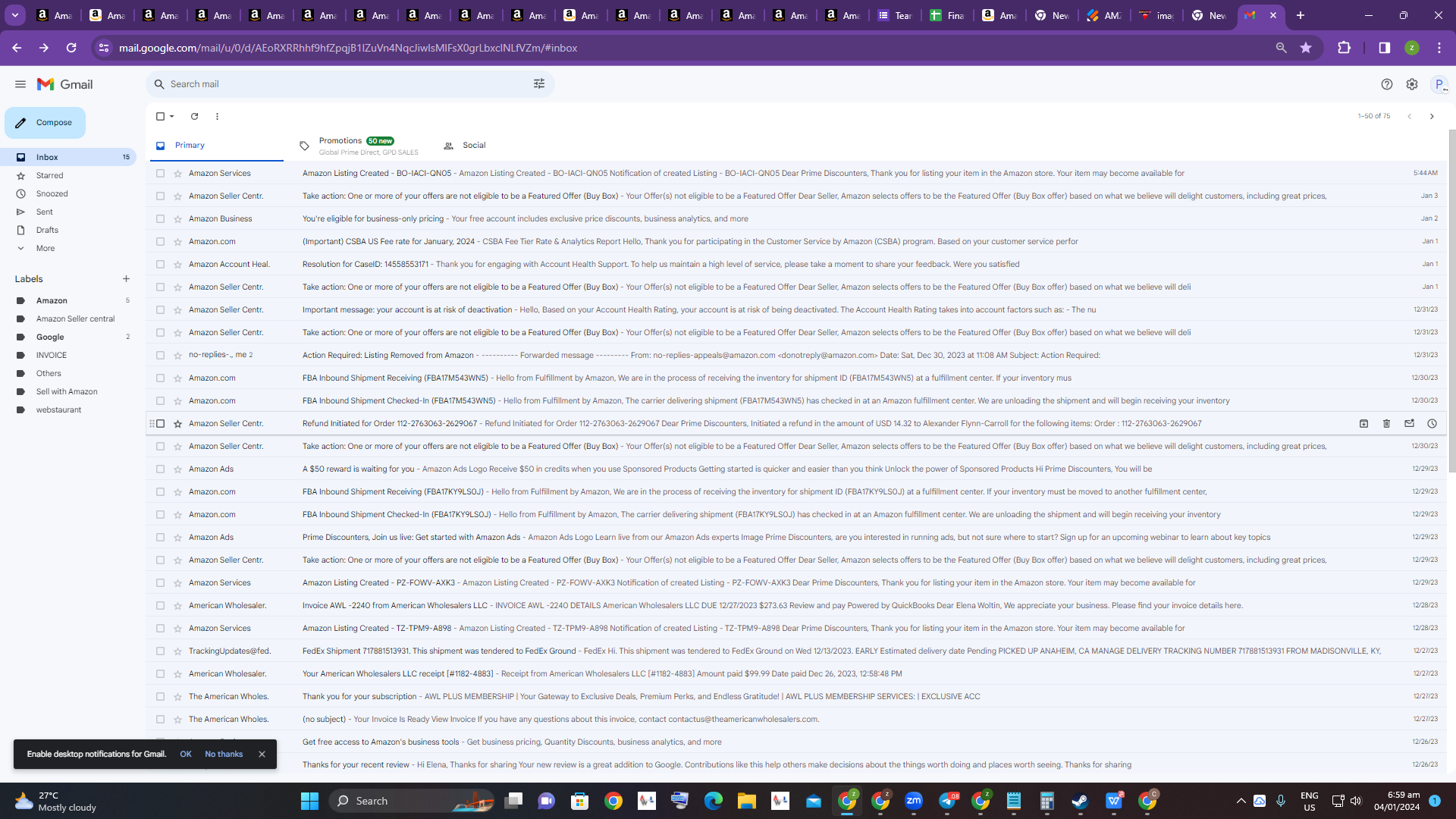Click OK to enable desktop notifications
Viewport: 1456px width, 819px height.
point(186,754)
